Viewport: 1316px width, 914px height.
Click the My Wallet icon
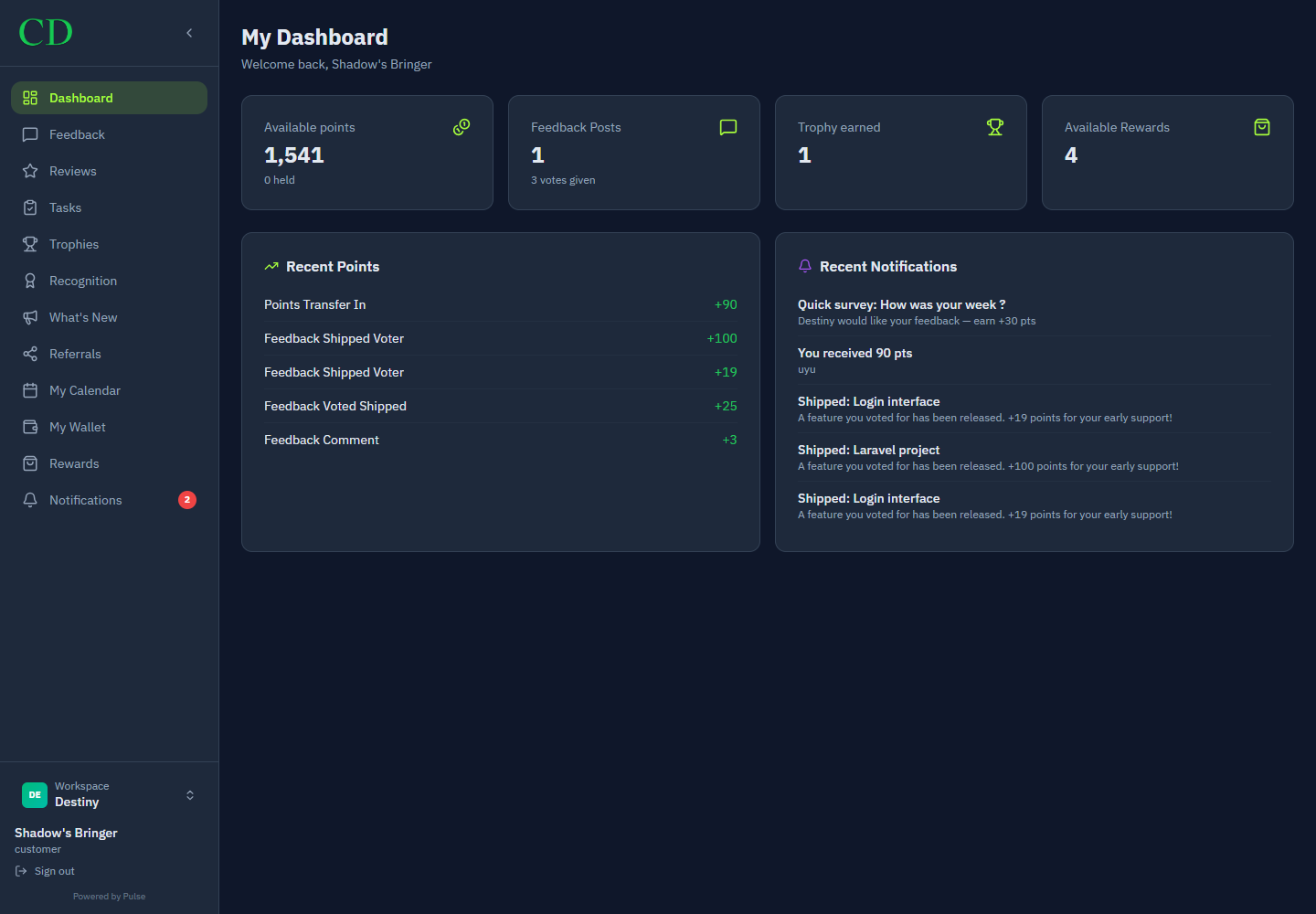[30, 427]
